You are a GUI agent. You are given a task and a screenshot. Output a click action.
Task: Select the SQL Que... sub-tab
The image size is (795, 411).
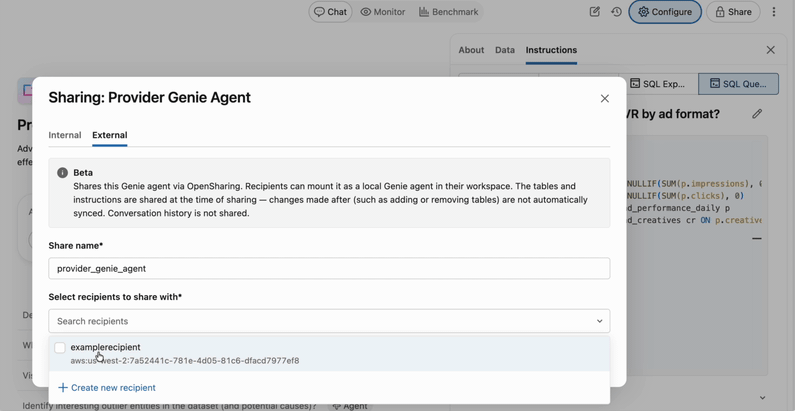[738, 84]
